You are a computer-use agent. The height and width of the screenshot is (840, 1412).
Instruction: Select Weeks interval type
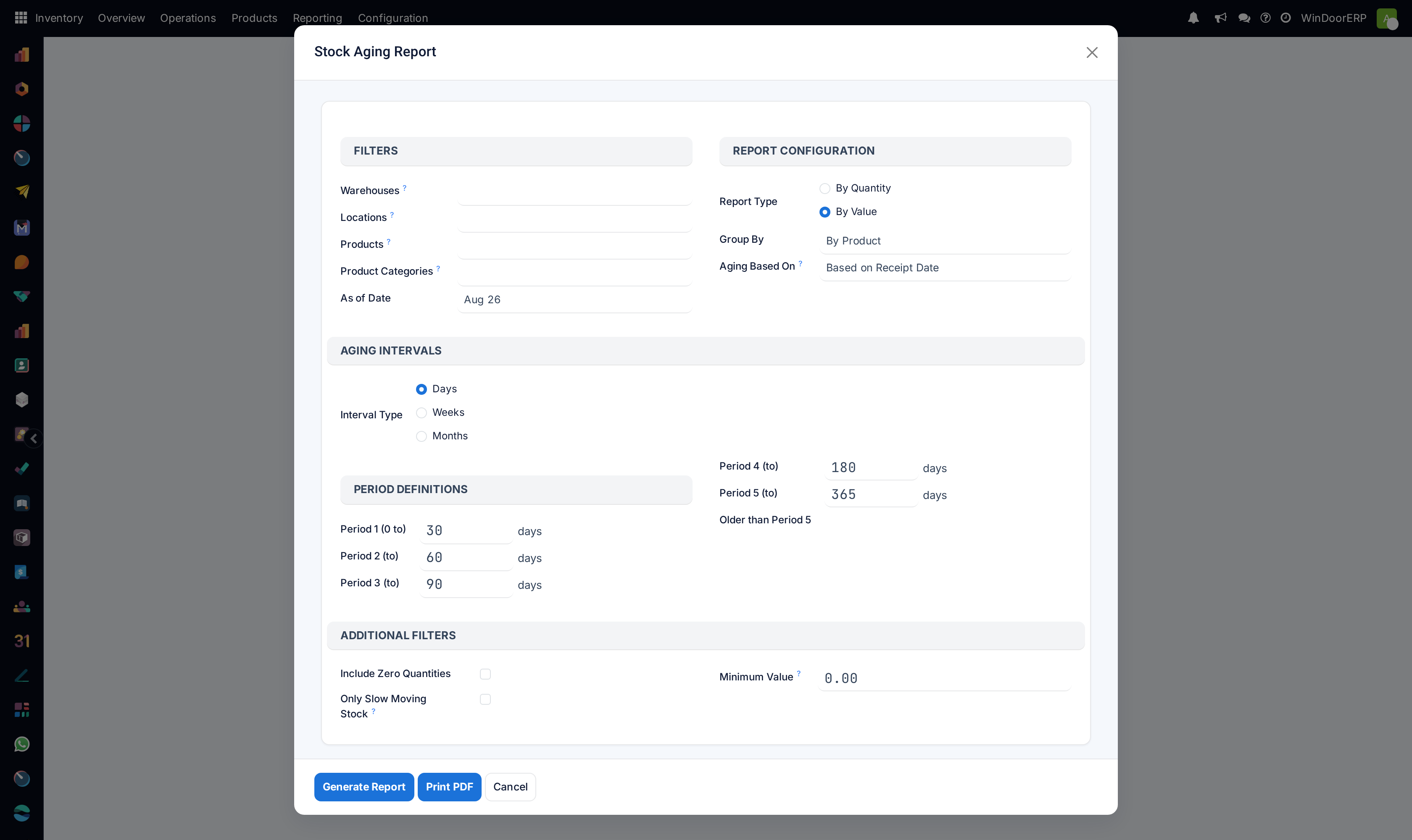421,412
